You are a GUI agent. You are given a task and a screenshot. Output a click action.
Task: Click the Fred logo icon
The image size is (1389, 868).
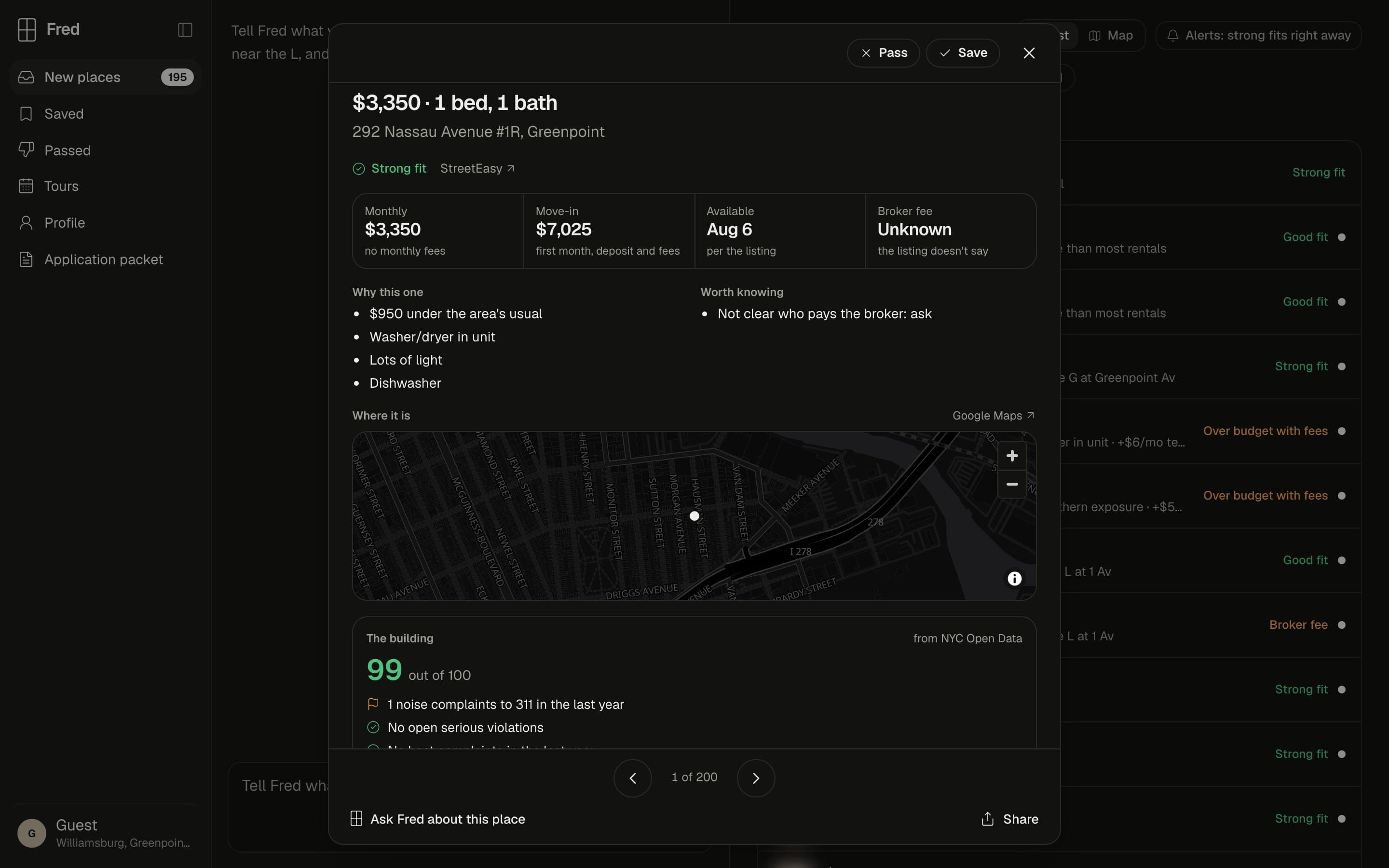point(27,30)
